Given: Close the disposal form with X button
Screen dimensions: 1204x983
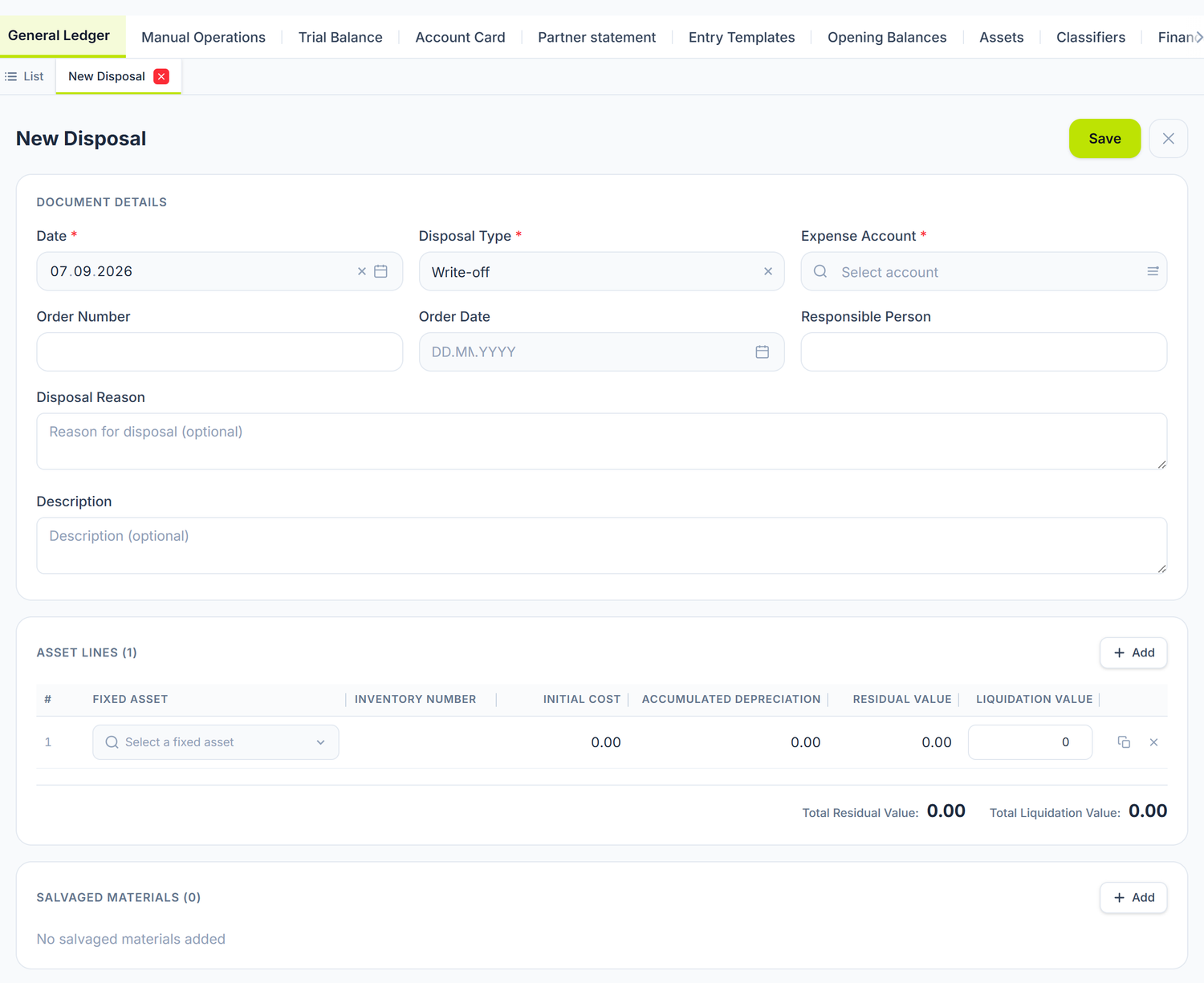Looking at the screenshot, I should (1169, 138).
